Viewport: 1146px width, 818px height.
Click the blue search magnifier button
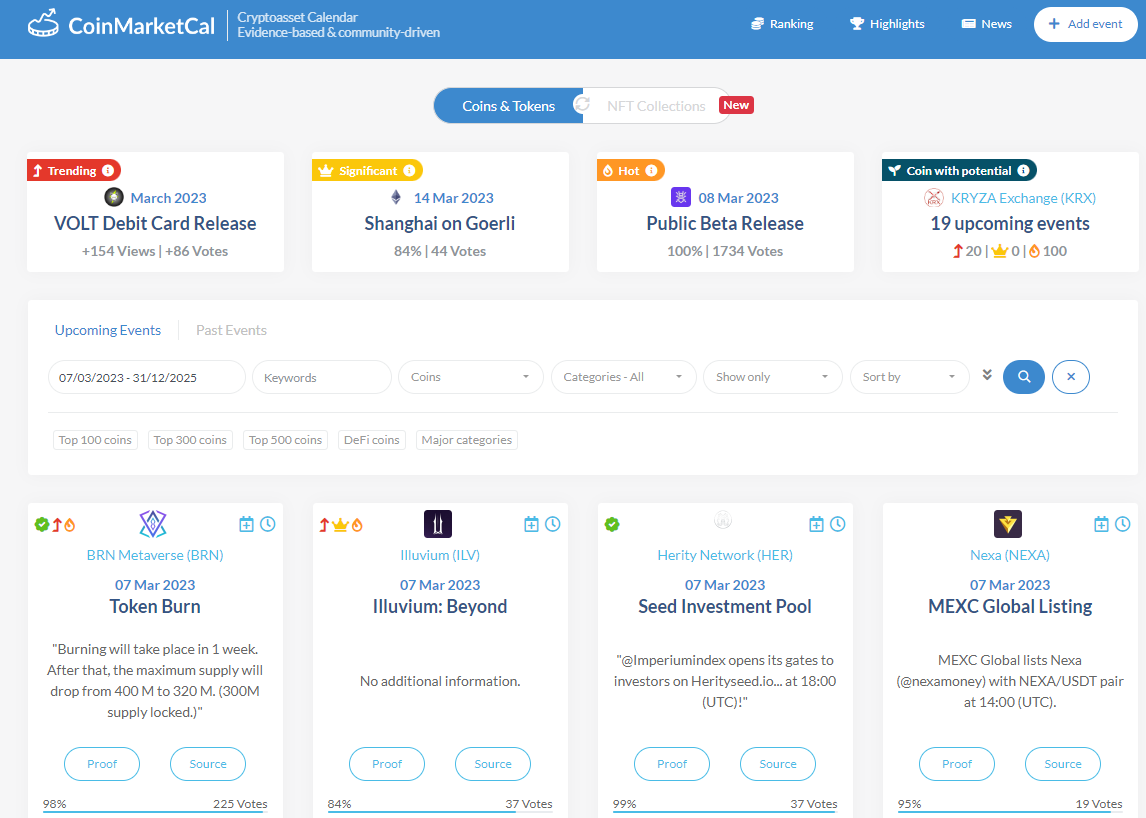1024,377
